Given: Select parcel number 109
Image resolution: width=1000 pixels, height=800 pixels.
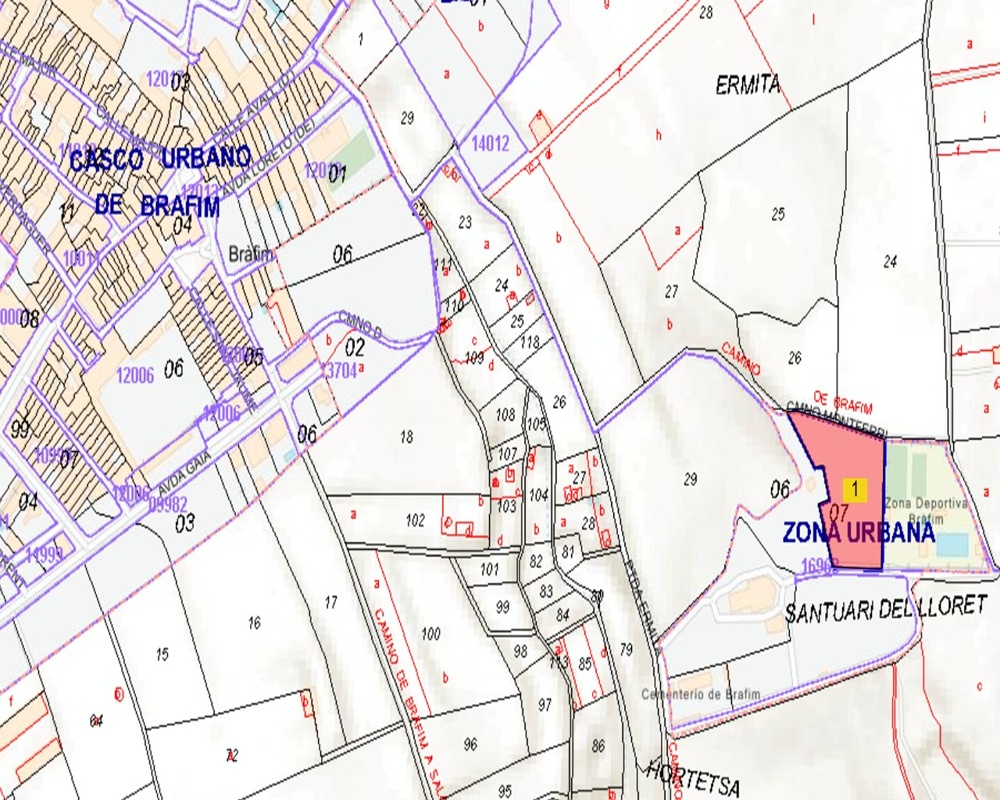Looking at the screenshot, I should (474, 358).
